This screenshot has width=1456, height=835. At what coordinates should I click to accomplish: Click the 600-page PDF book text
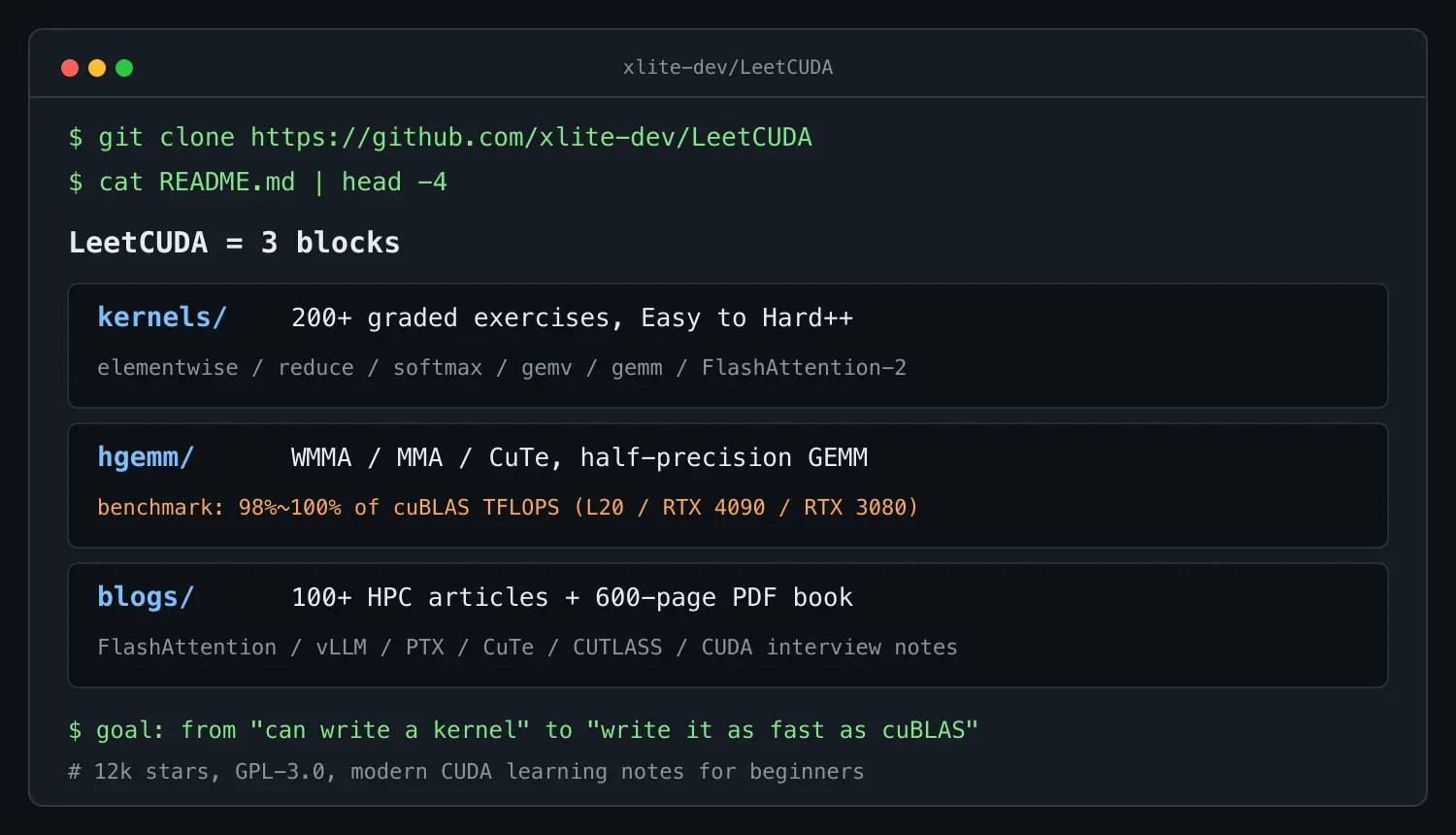pos(724,597)
